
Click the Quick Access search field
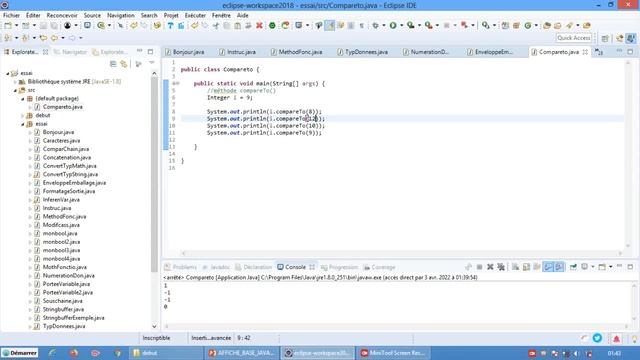[573, 38]
